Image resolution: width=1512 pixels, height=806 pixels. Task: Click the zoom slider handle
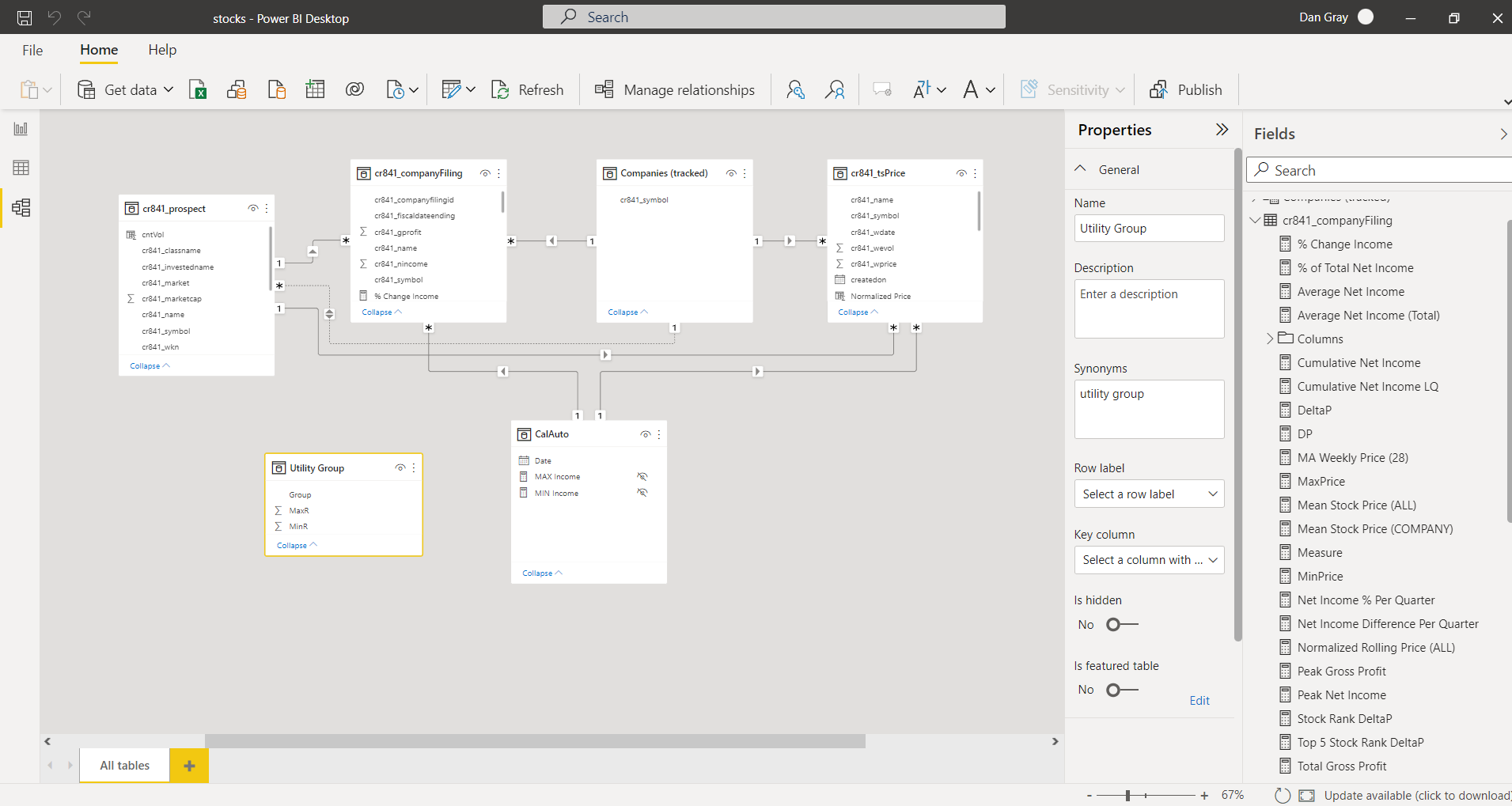pyautogui.click(x=1127, y=796)
